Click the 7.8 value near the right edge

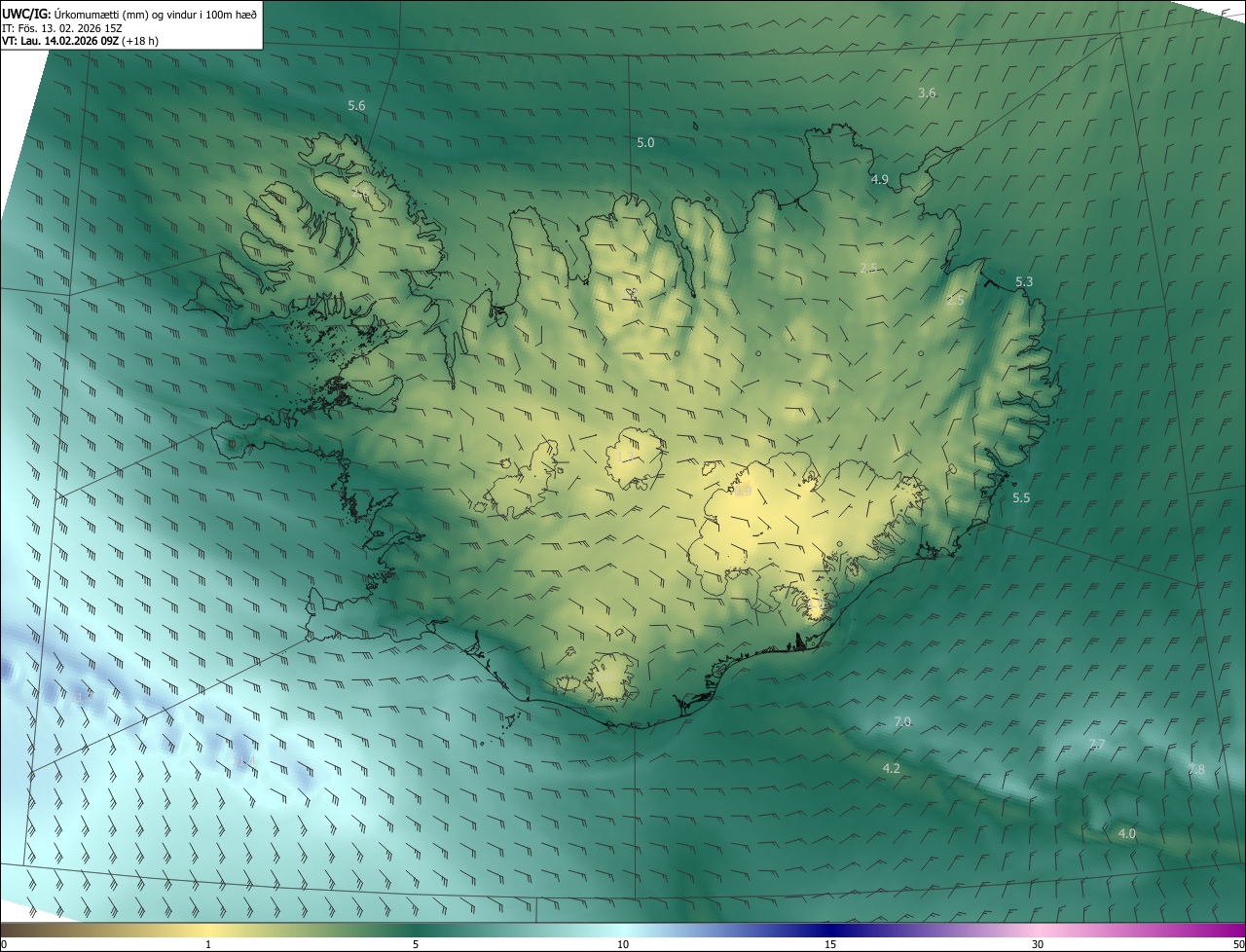coord(1196,769)
